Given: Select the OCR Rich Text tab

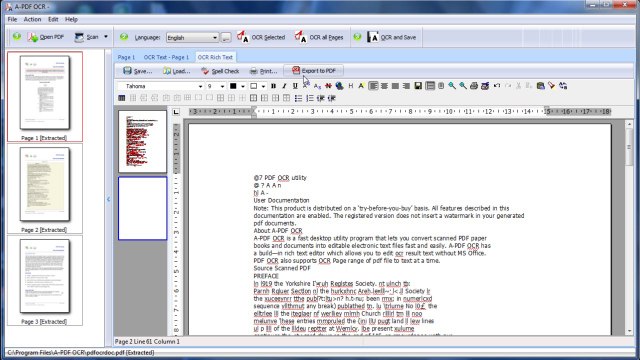Looking at the screenshot, I should click(215, 57).
